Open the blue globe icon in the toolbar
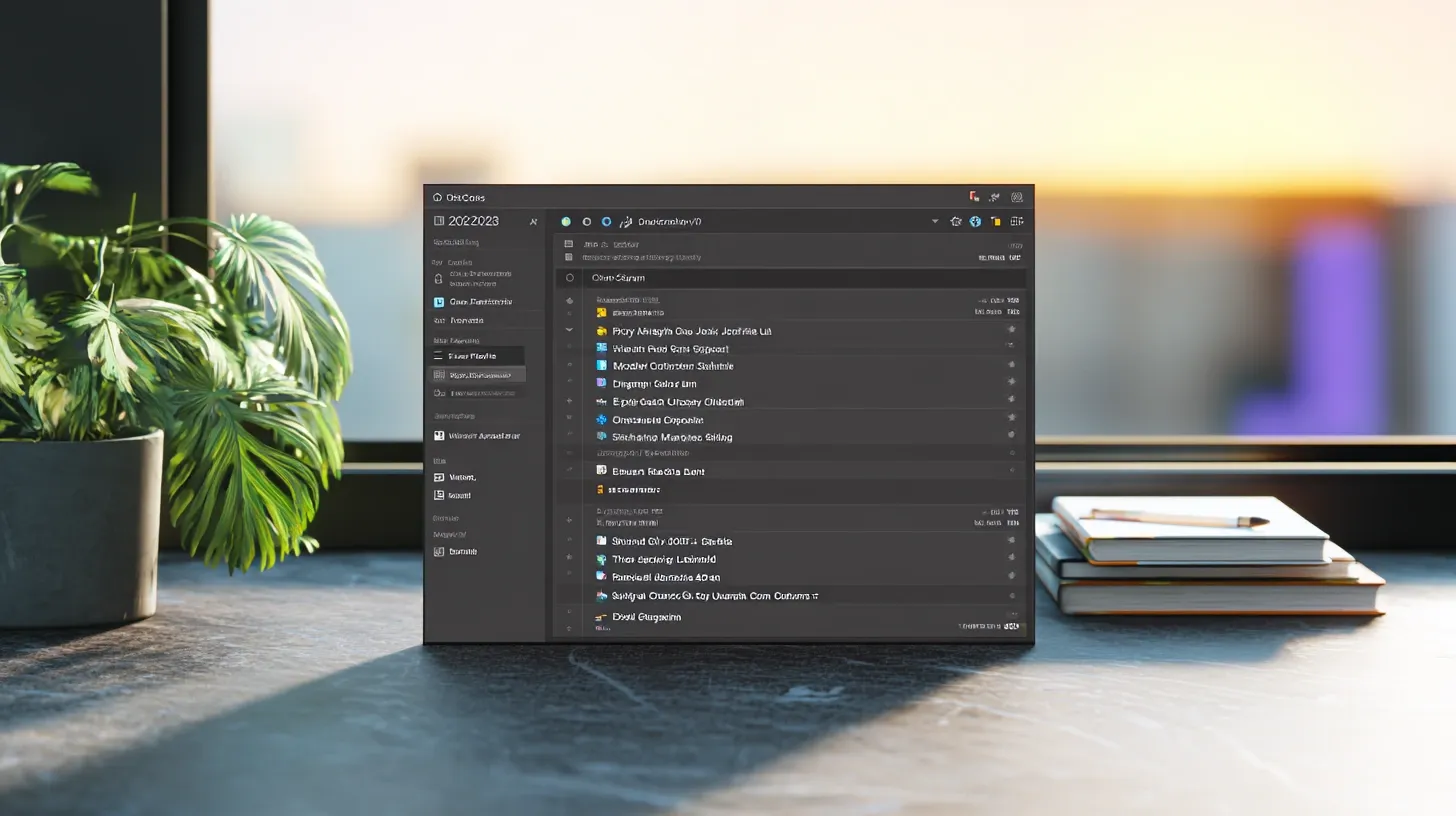 pyautogui.click(x=975, y=221)
